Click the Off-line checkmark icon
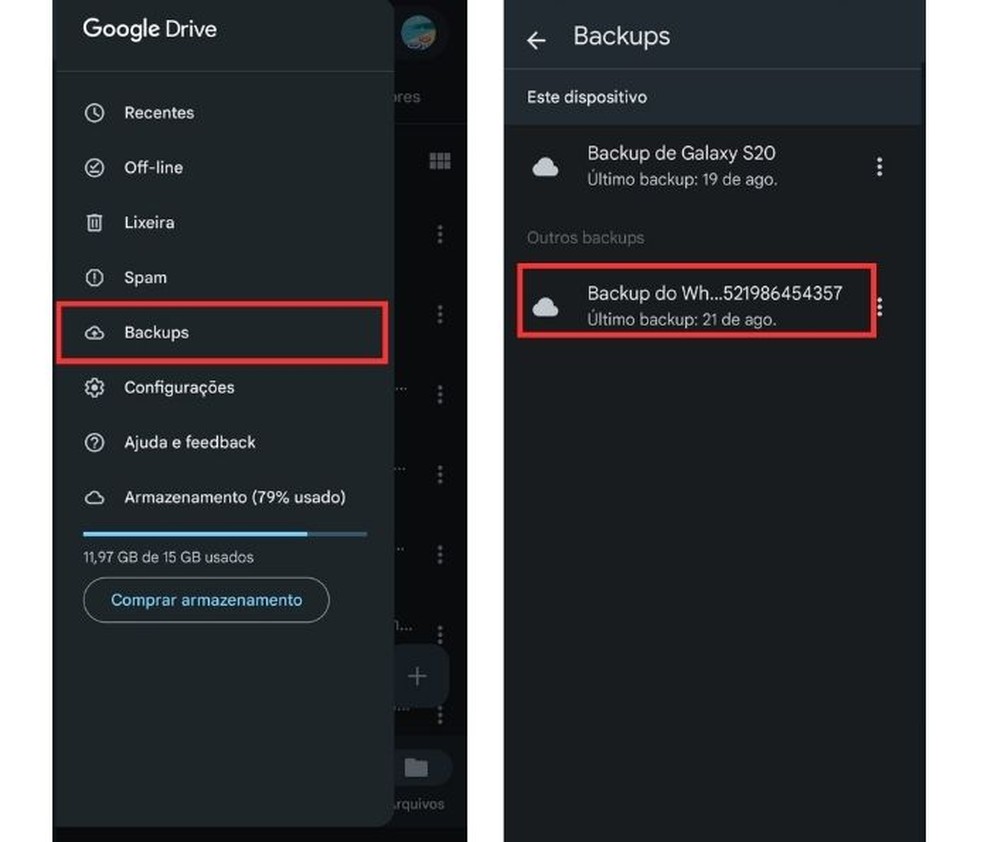984x842 pixels. tap(94, 168)
